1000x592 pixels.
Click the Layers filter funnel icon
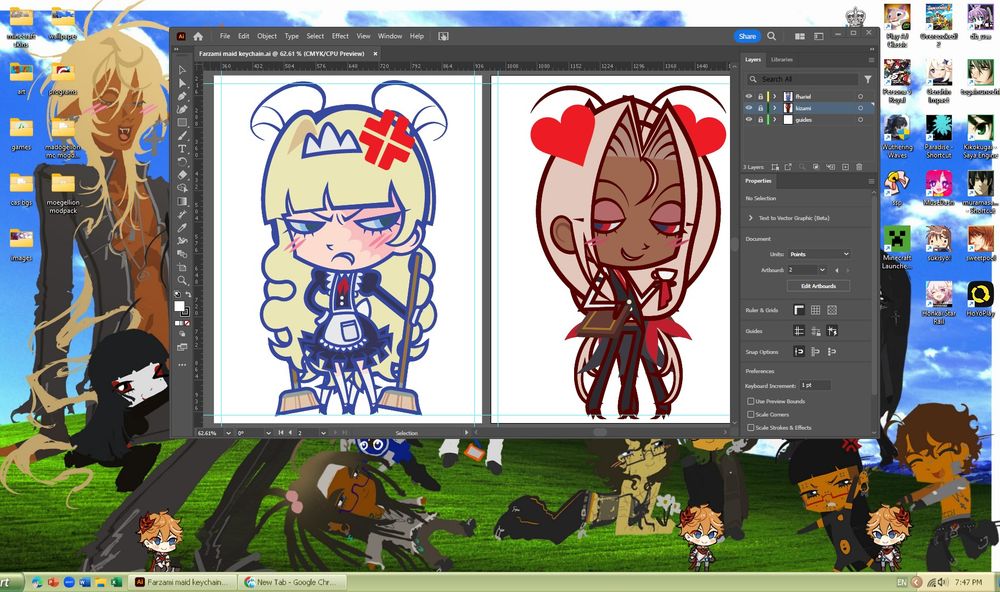point(867,79)
